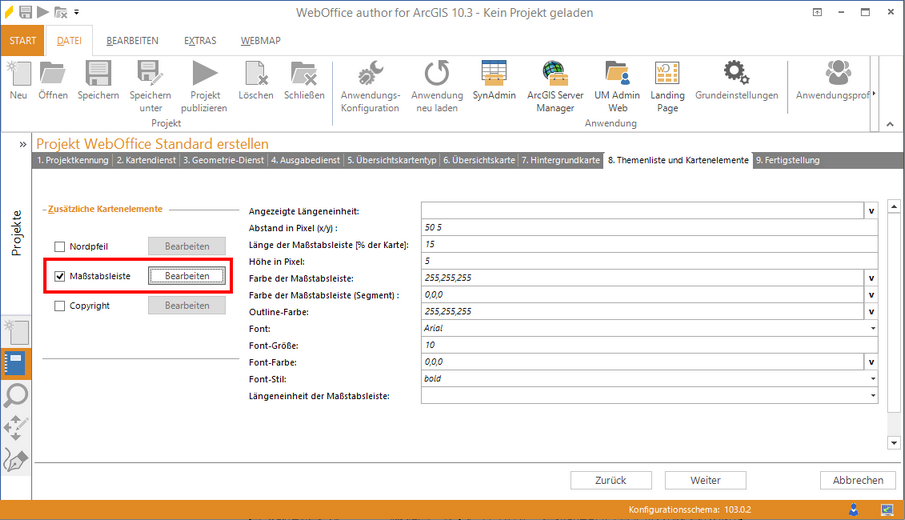
Task: Click the magnifier icon in left sidebar
Action: (x=17, y=396)
